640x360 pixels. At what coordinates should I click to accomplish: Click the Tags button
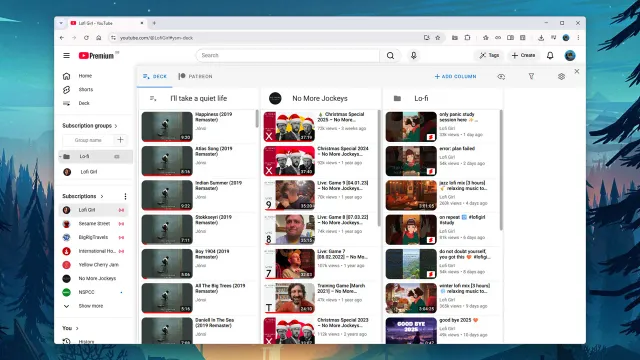[x=489, y=56]
